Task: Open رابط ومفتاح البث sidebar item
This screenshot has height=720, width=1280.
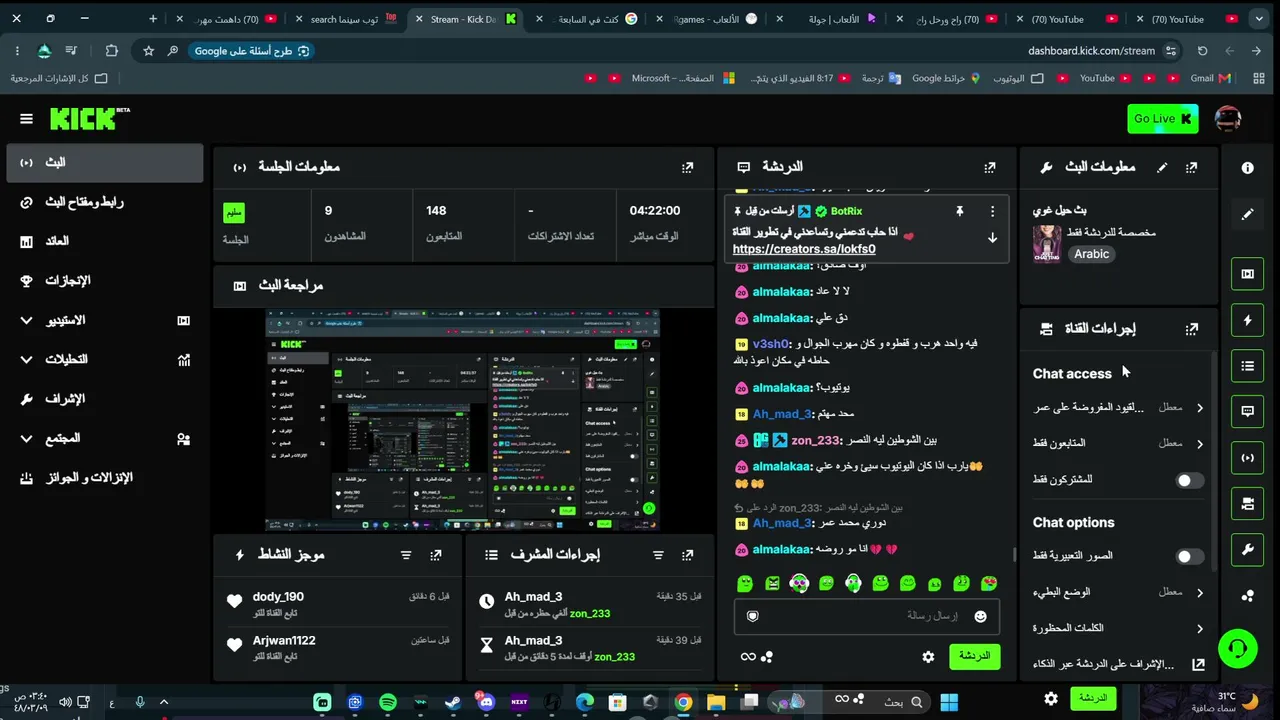Action: tap(104, 202)
